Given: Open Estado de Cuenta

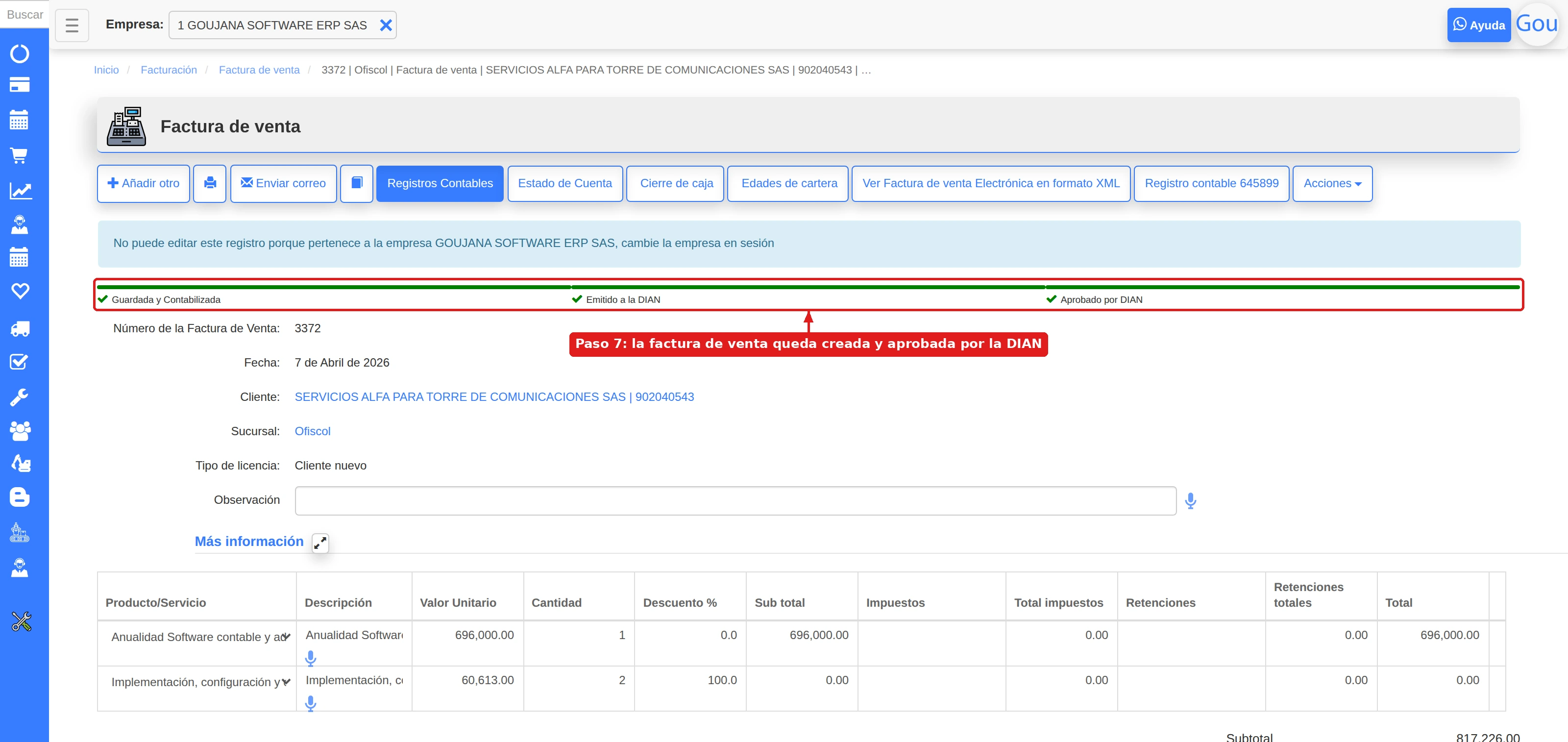Looking at the screenshot, I should point(565,183).
